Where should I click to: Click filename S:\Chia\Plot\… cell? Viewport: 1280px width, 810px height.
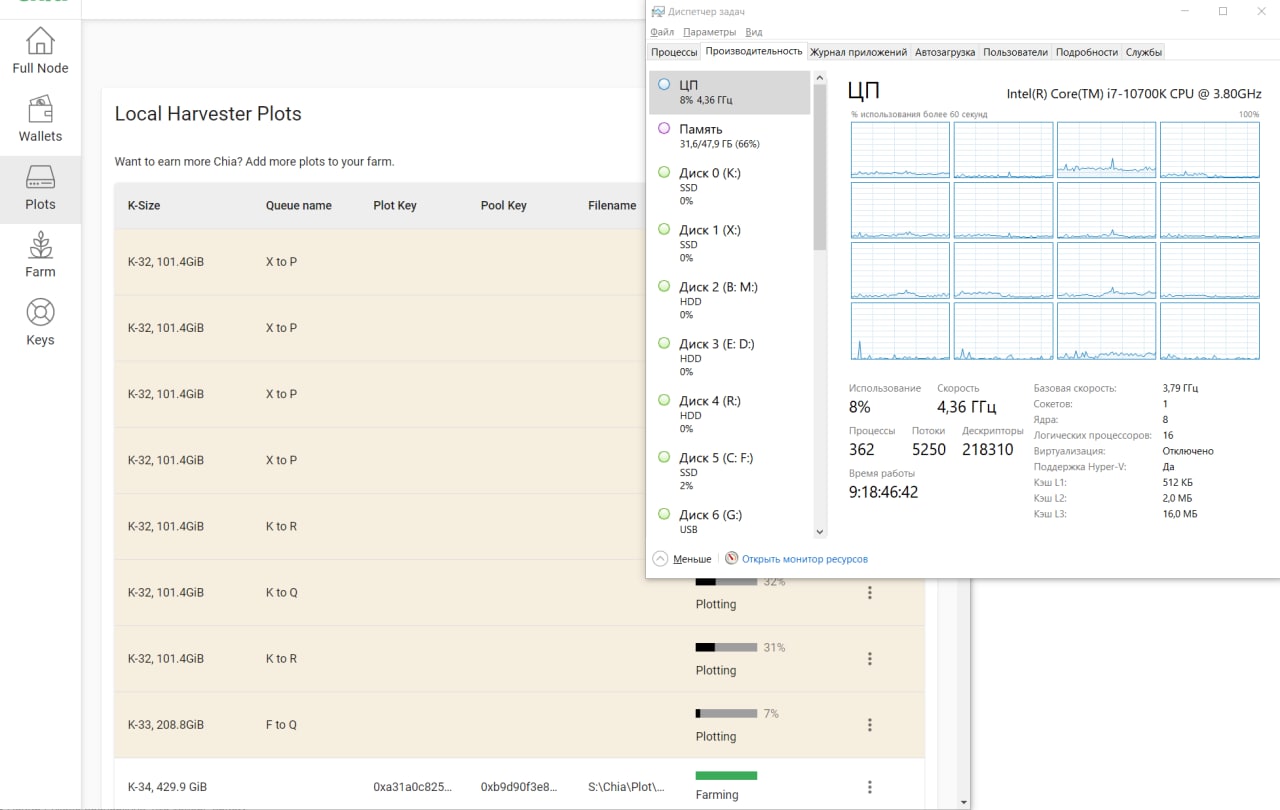(626, 787)
